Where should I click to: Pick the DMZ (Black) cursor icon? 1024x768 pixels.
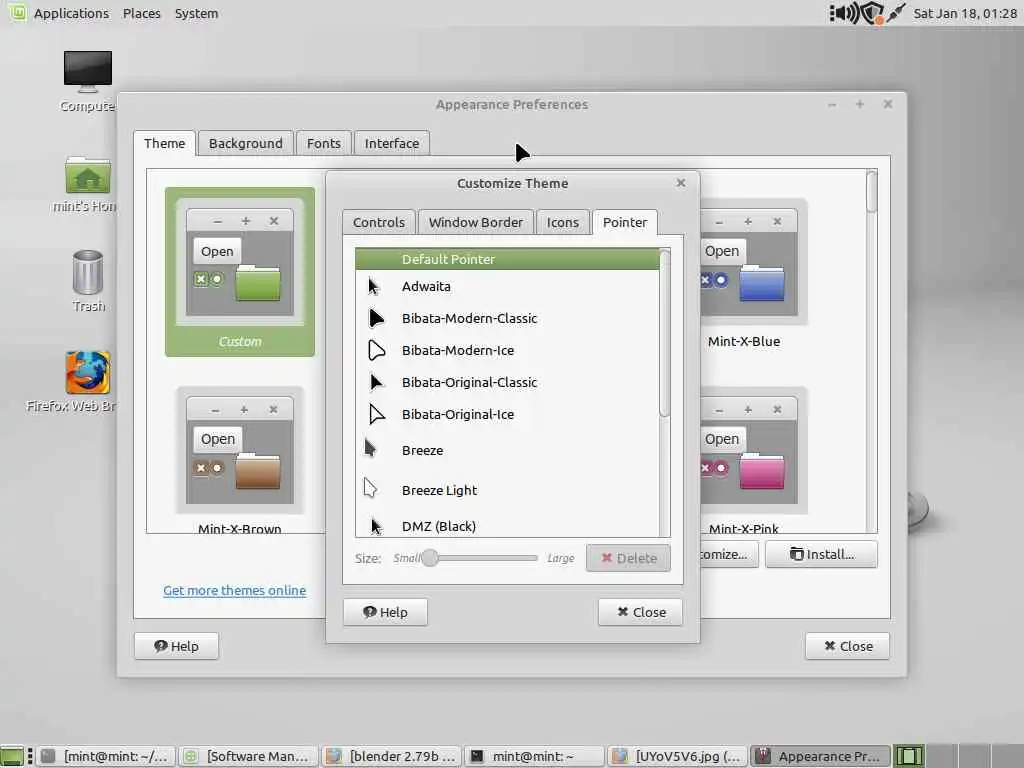(376, 526)
